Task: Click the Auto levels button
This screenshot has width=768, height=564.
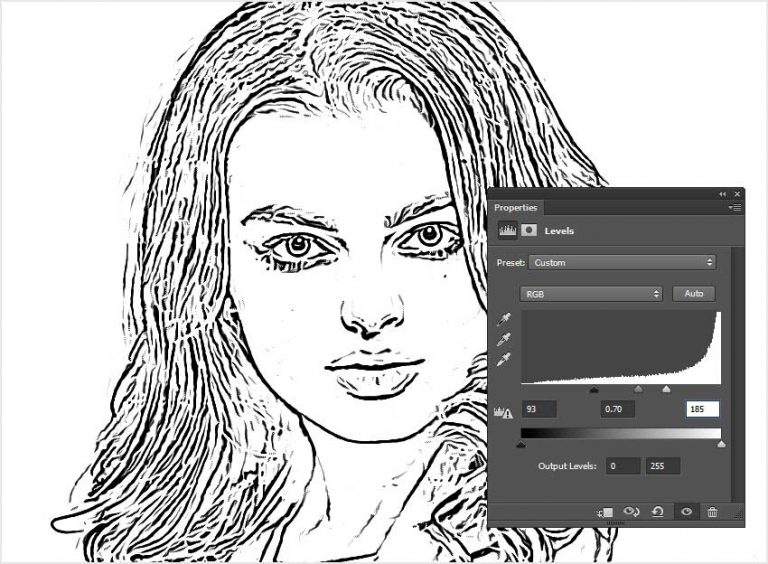Action: click(x=694, y=294)
